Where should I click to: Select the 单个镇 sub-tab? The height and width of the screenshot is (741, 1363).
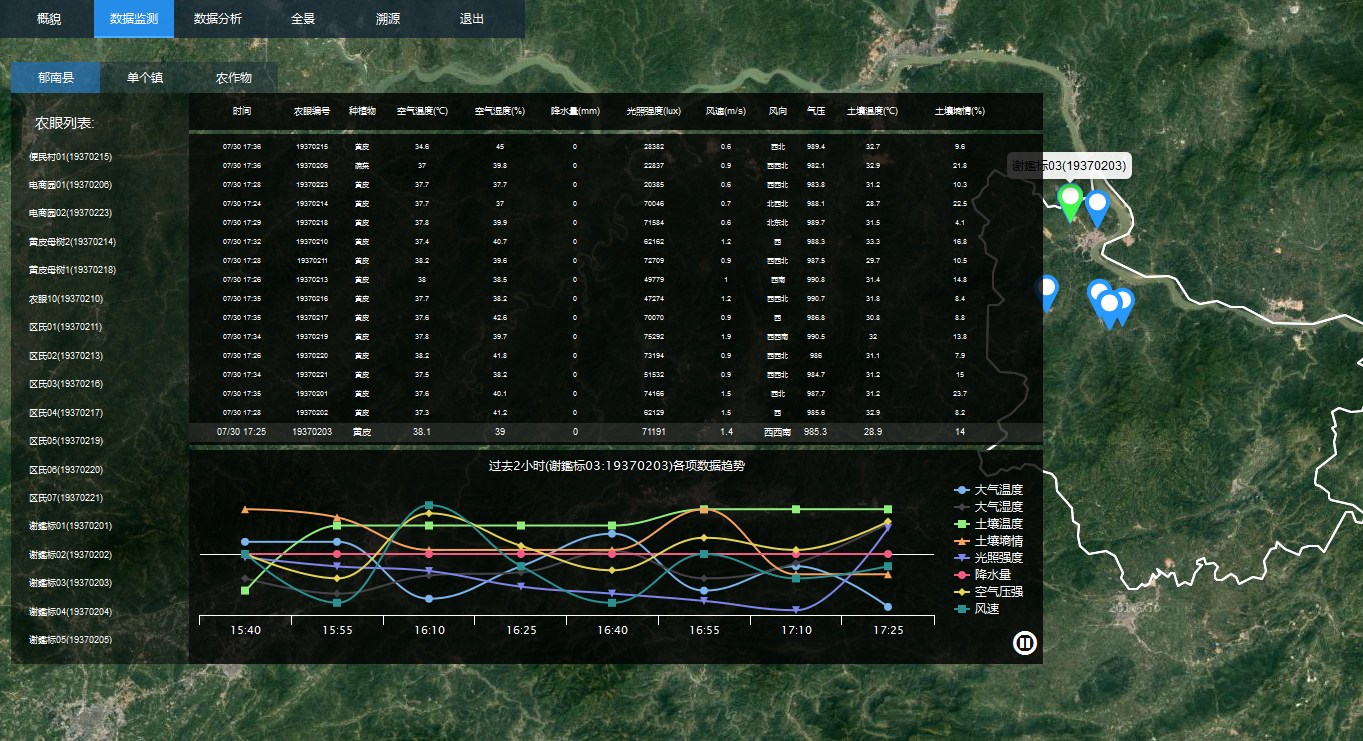(145, 78)
